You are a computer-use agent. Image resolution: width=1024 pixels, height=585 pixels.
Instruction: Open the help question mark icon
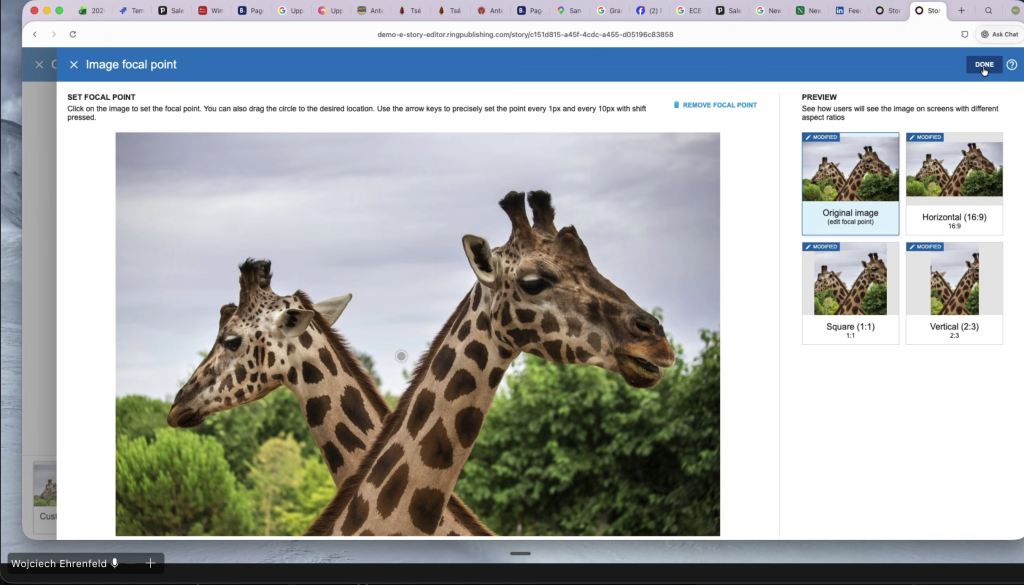(x=1012, y=65)
